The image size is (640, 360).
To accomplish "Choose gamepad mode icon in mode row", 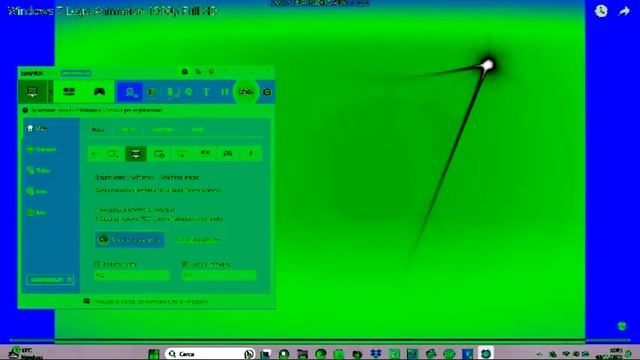I will (x=228, y=153).
